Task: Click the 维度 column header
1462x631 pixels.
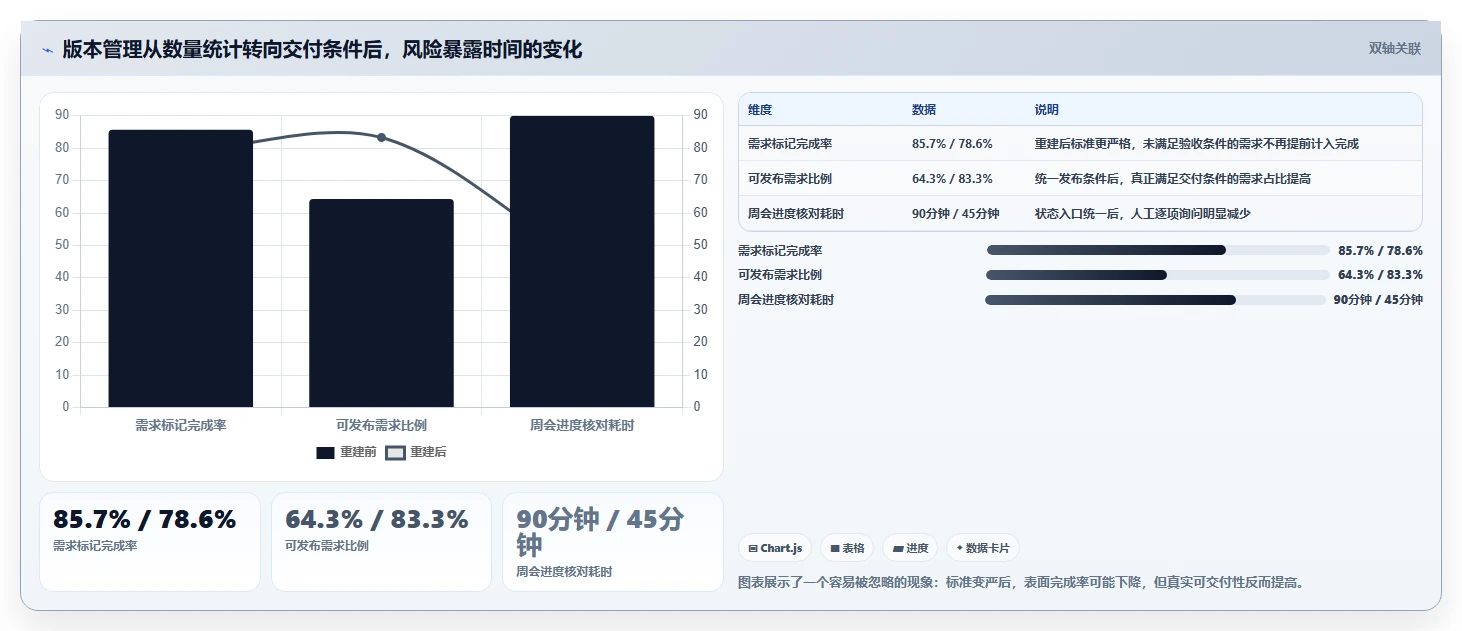Action: point(760,110)
